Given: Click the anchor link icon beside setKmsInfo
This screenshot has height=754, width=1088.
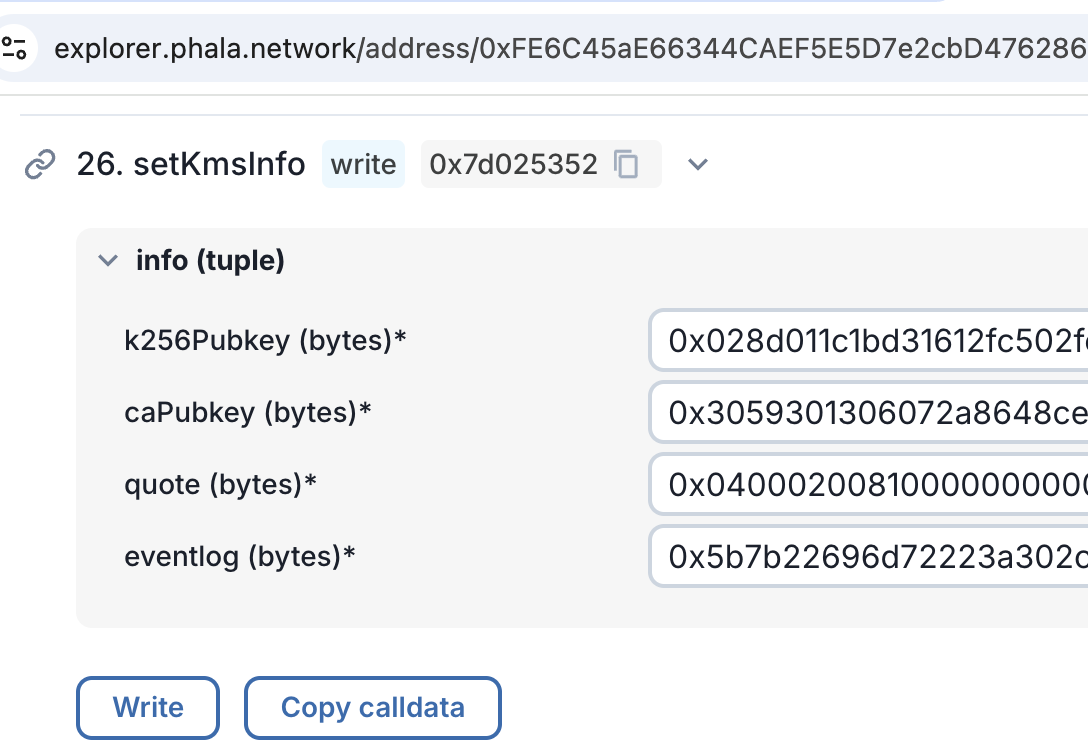Looking at the screenshot, I should [x=38, y=163].
